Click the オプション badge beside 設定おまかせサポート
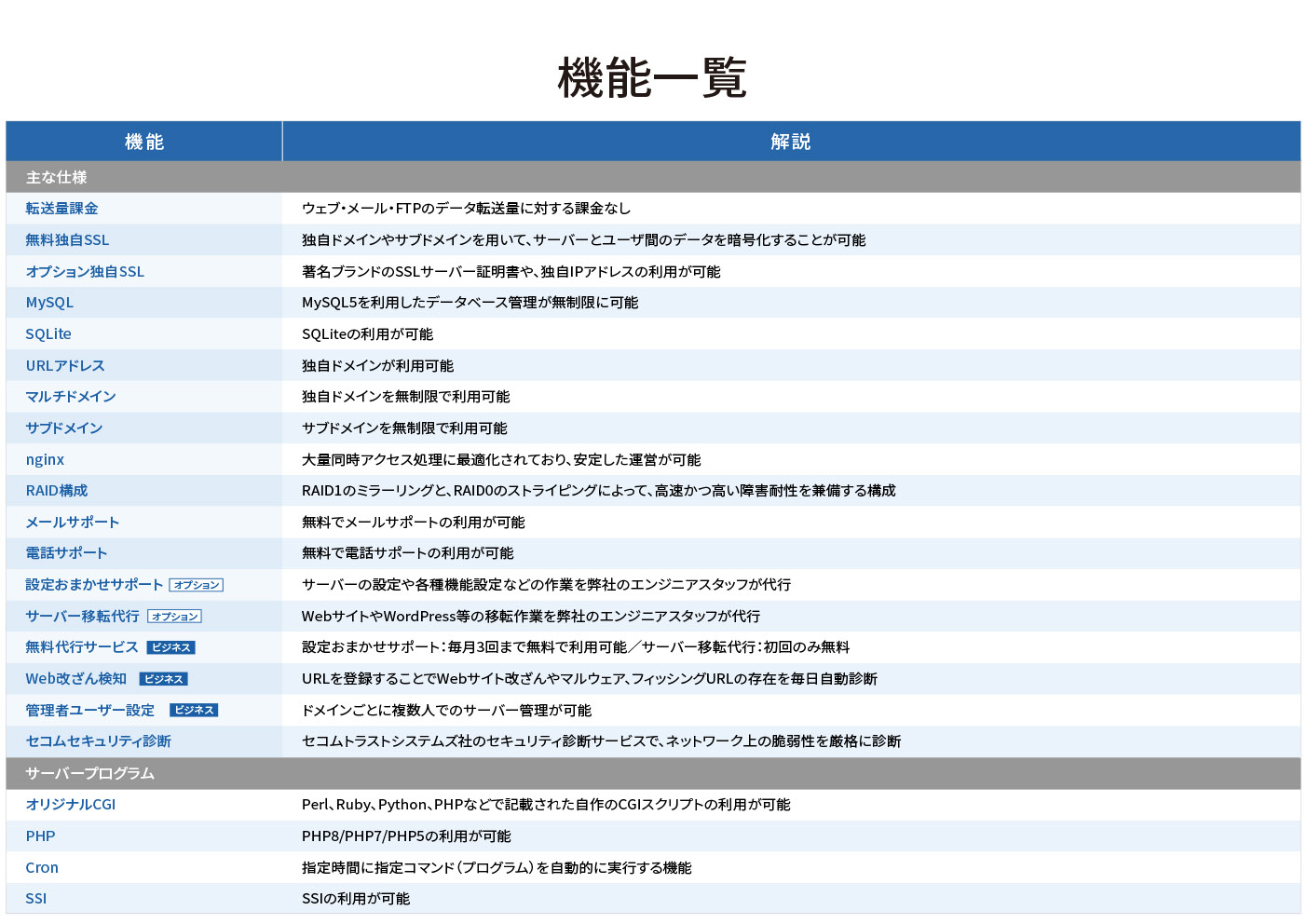This screenshot has width=1307, height=924. pos(197,585)
